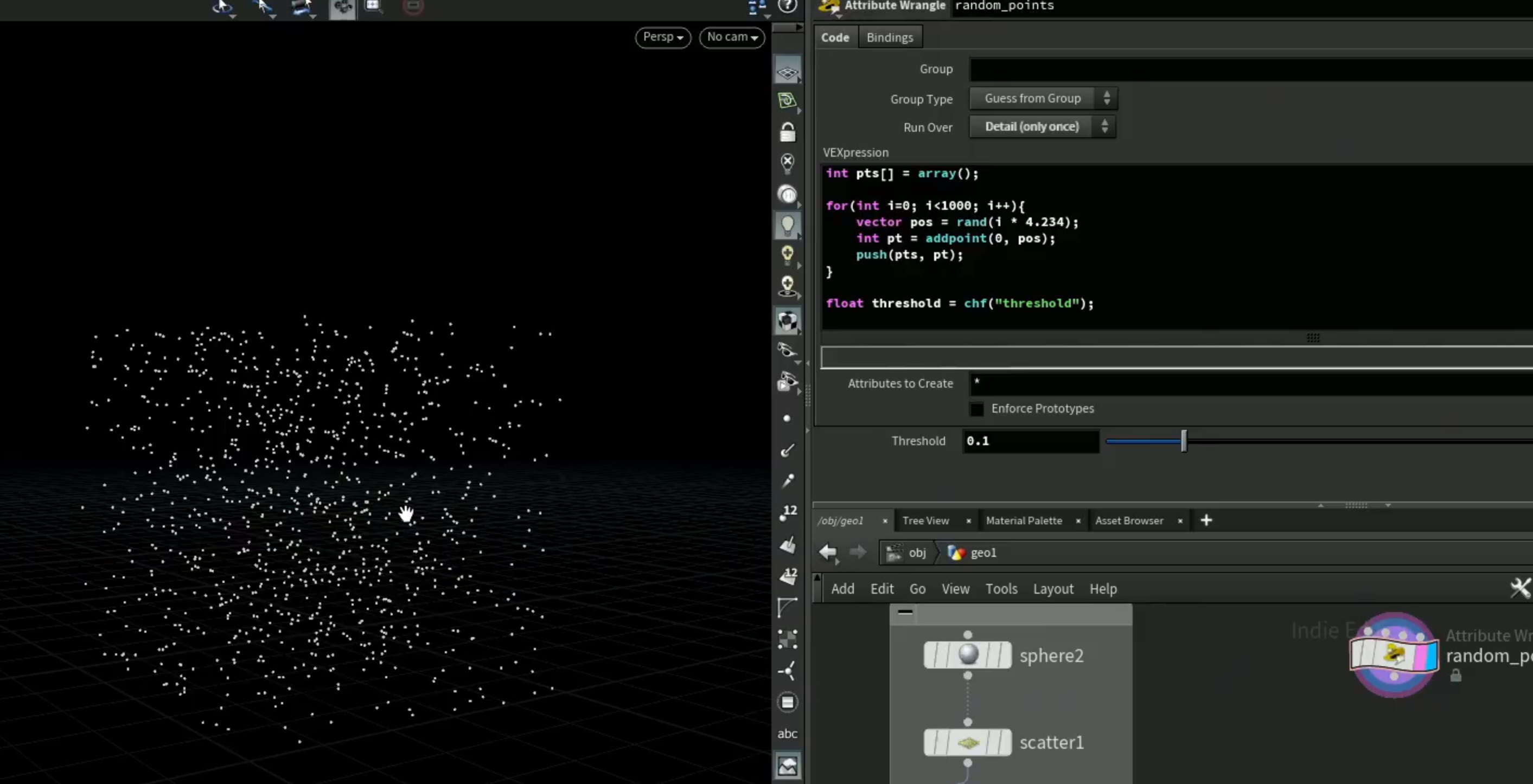1533x784 pixels.
Task: Click the back arrow in network path
Action: tap(828, 552)
